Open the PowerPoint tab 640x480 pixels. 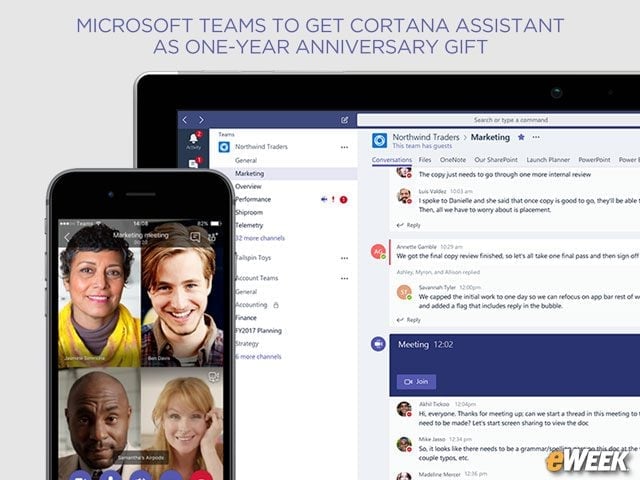click(594, 160)
